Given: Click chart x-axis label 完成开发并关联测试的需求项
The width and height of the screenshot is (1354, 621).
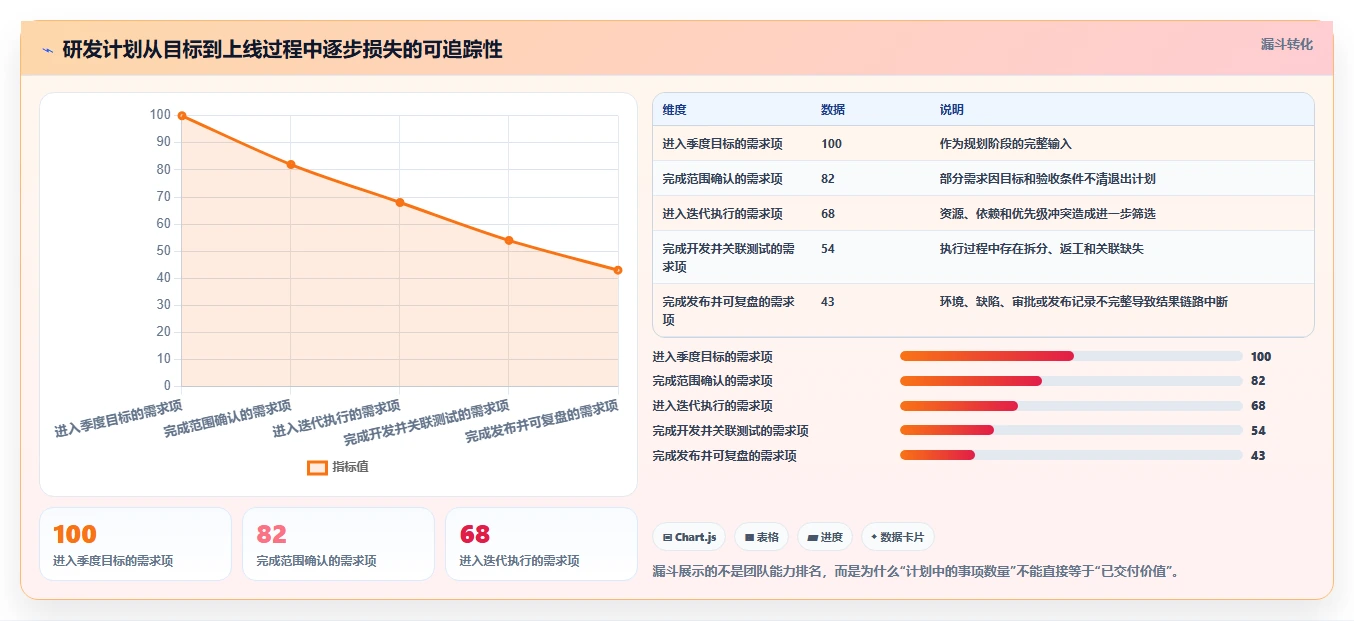Looking at the screenshot, I should click(x=427, y=422).
